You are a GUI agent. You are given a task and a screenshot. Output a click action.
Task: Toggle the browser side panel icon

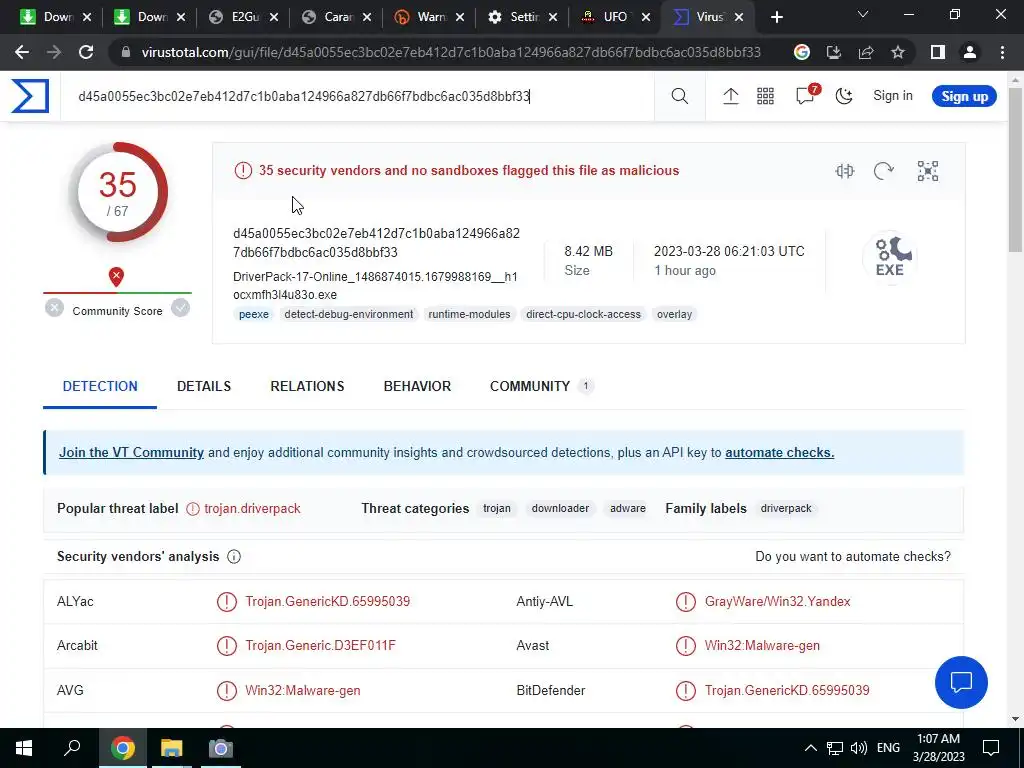point(938,52)
